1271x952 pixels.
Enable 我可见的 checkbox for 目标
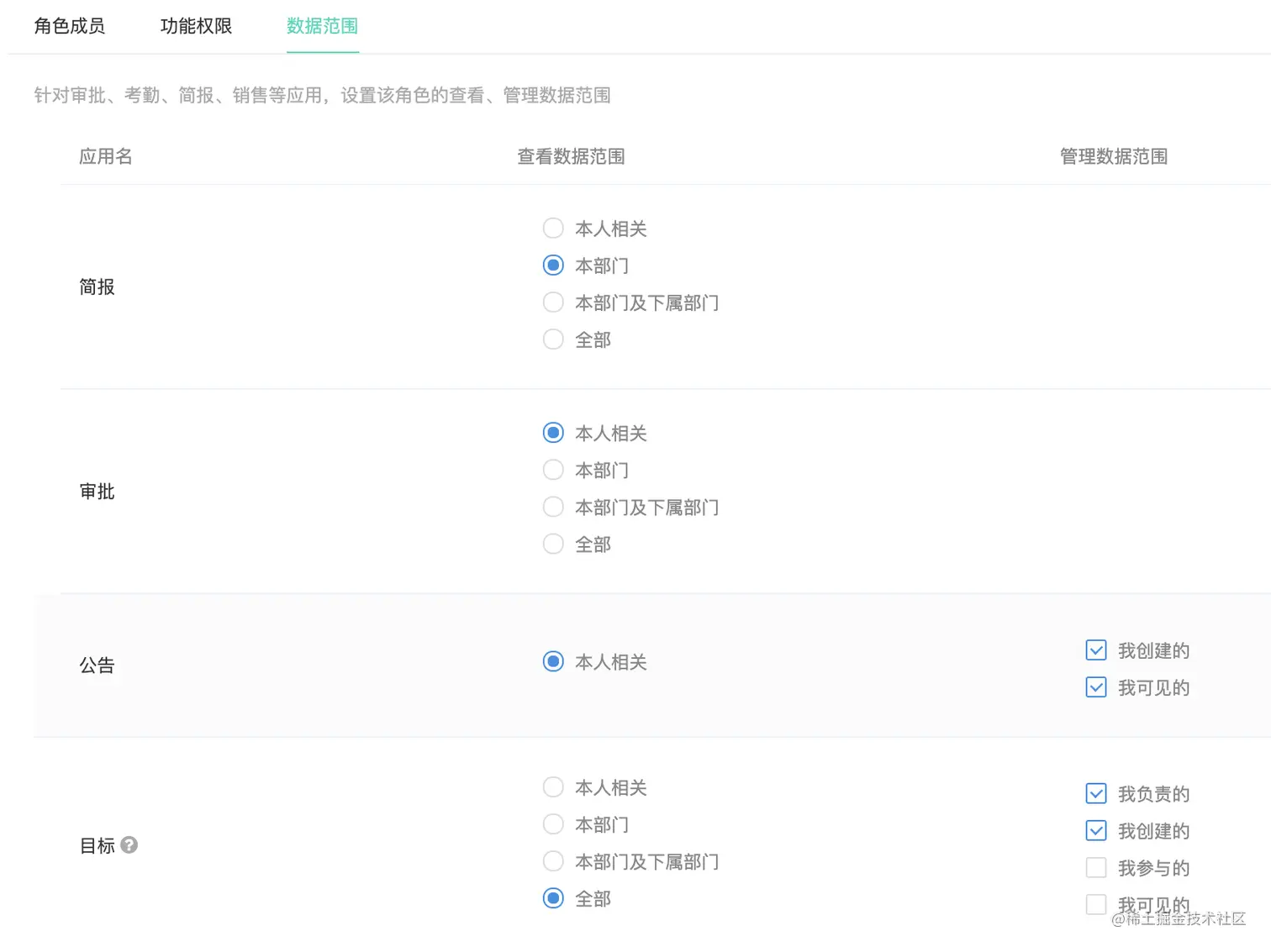click(x=1096, y=905)
